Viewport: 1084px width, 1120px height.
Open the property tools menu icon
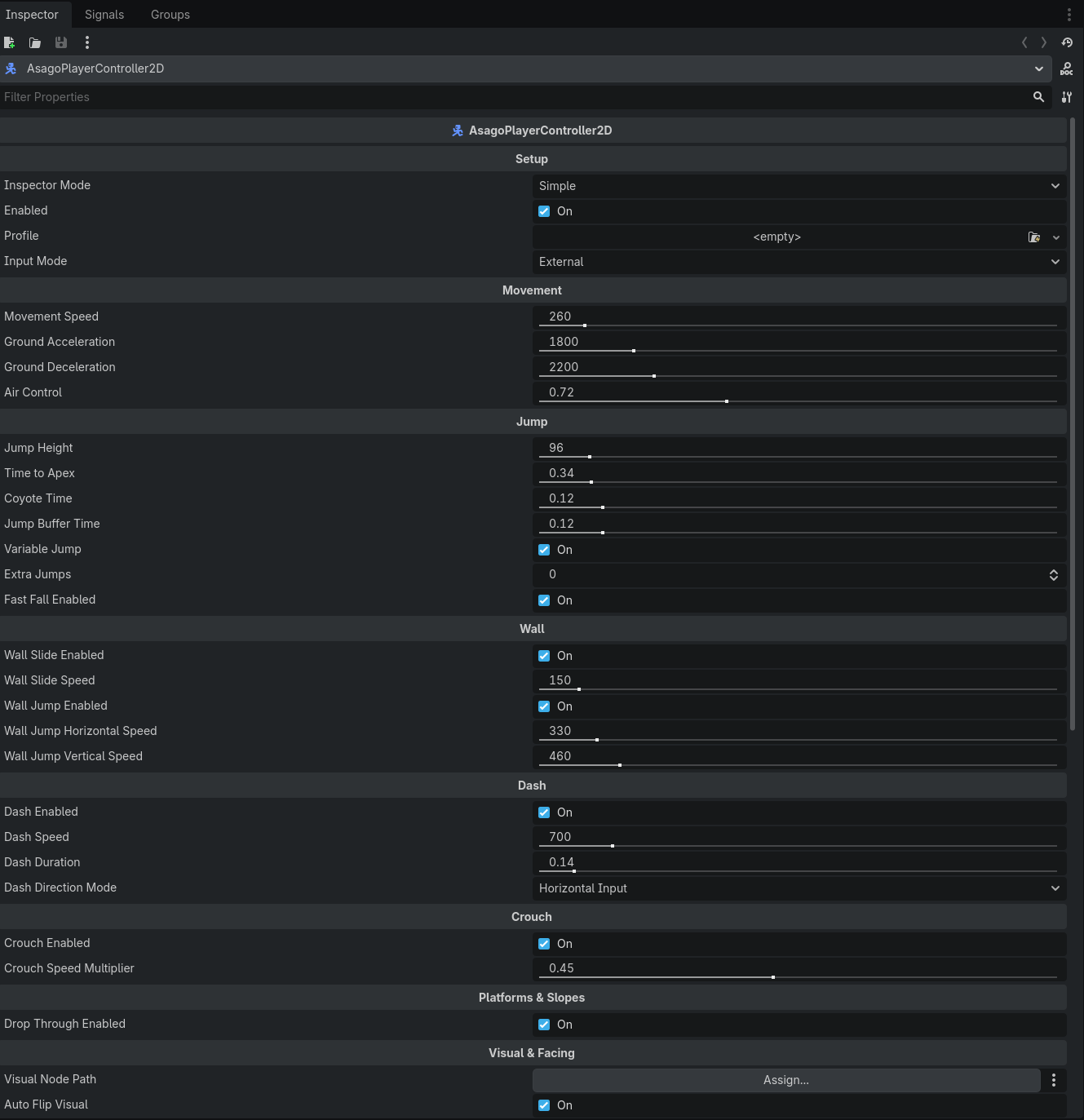tap(1067, 97)
